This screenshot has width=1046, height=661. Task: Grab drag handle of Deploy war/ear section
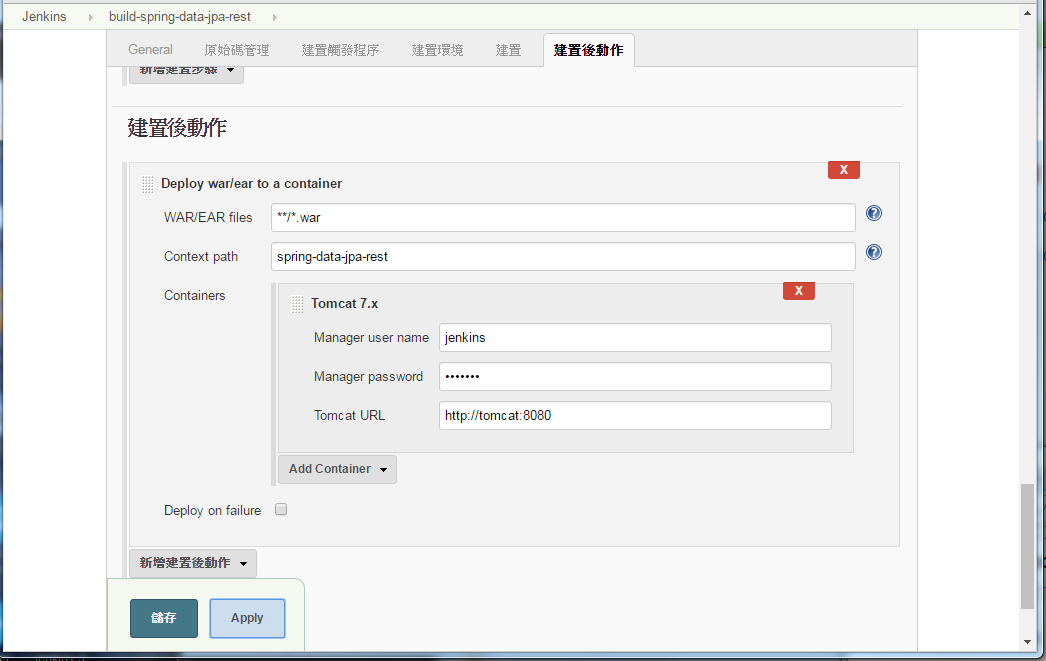coord(147,184)
